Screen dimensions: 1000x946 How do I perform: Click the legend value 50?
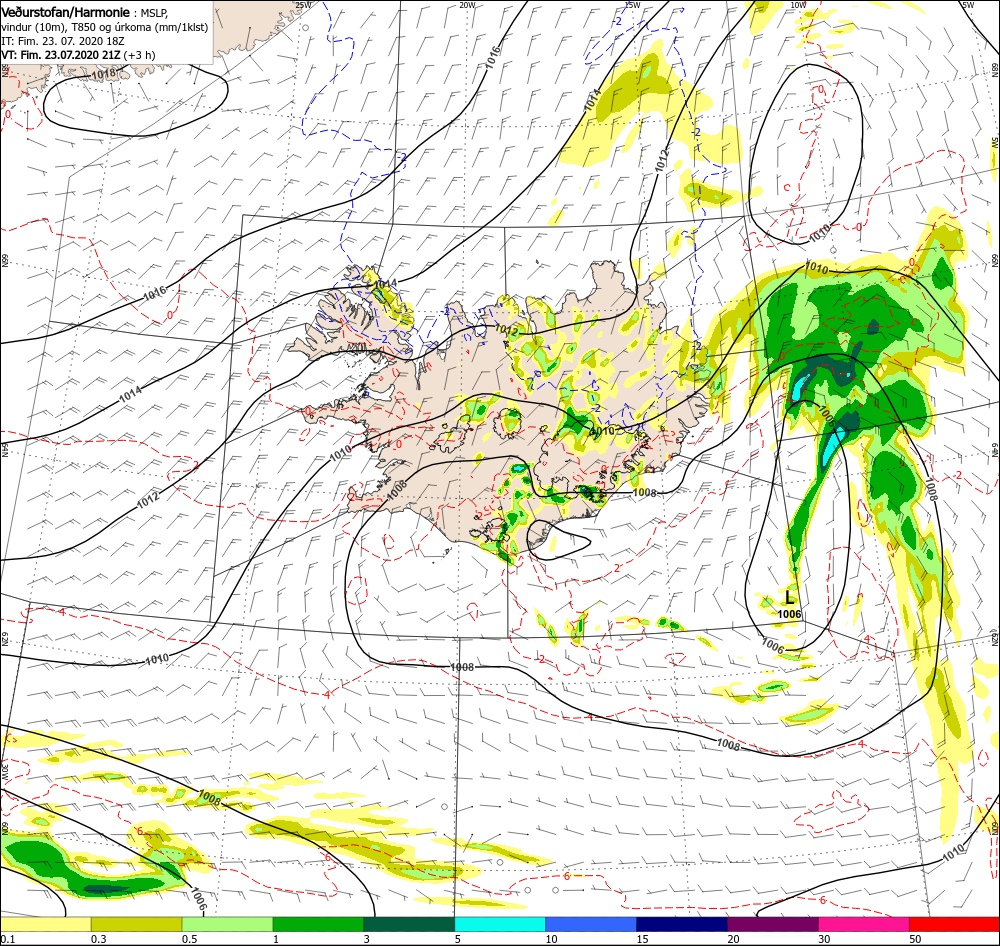(x=915, y=939)
